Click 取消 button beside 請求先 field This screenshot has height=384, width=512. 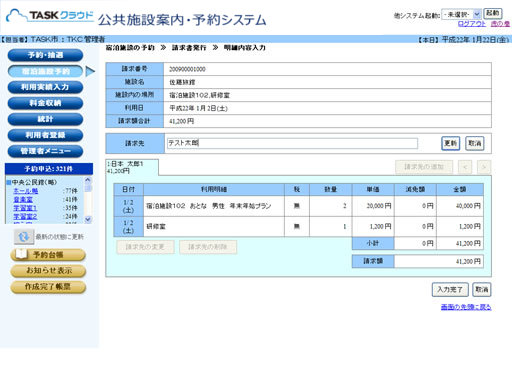click(475, 143)
